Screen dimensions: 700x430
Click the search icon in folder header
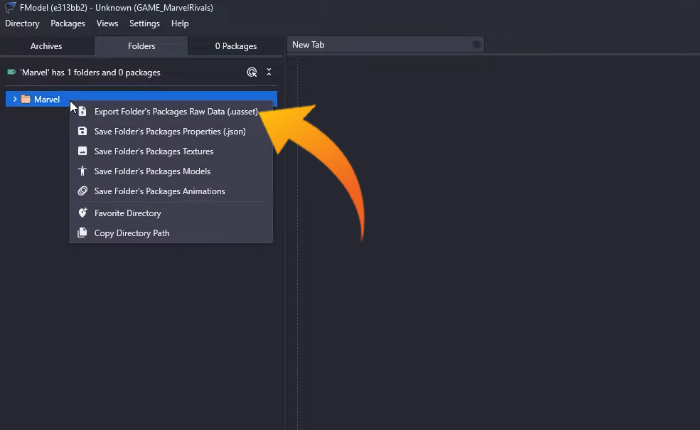click(x=252, y=72)
